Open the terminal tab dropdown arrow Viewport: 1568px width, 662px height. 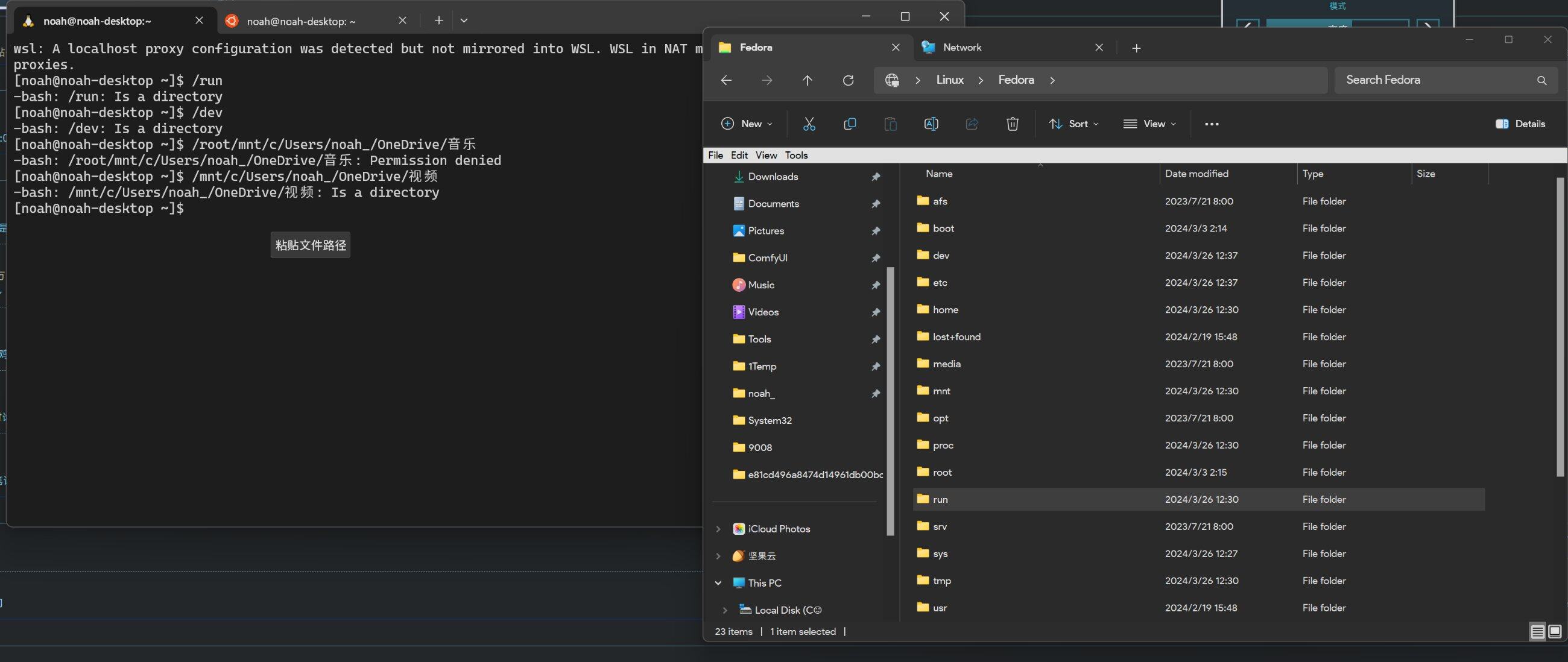point(464,20)
